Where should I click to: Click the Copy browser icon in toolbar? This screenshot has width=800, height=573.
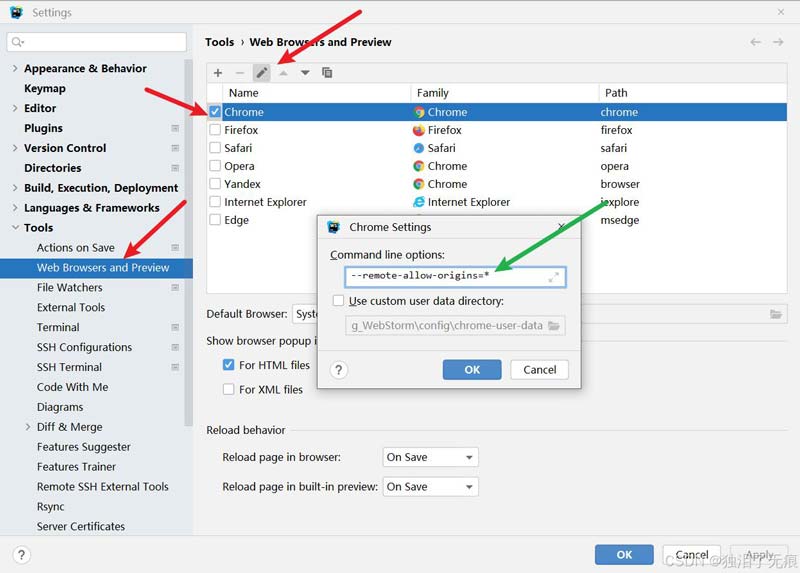point(327,73)
